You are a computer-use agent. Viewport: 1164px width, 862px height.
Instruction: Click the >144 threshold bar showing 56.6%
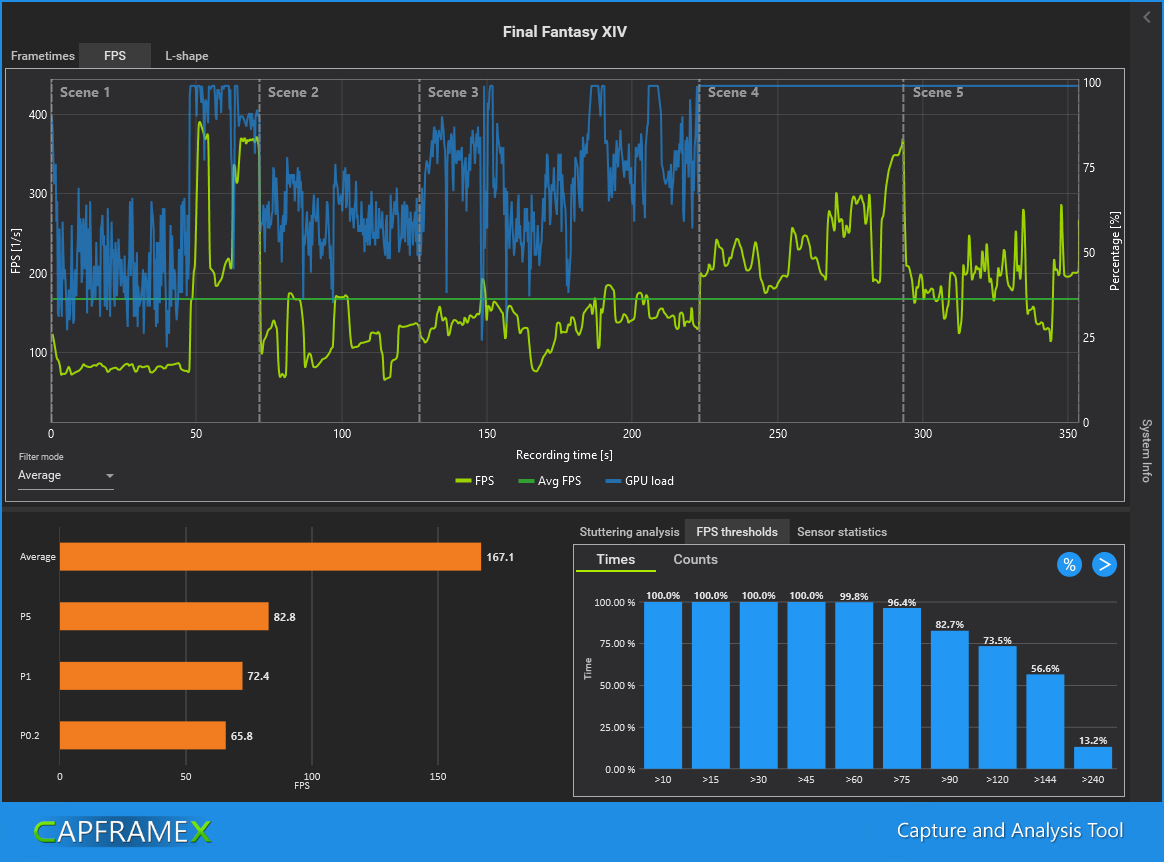(x=1045, y=722)
